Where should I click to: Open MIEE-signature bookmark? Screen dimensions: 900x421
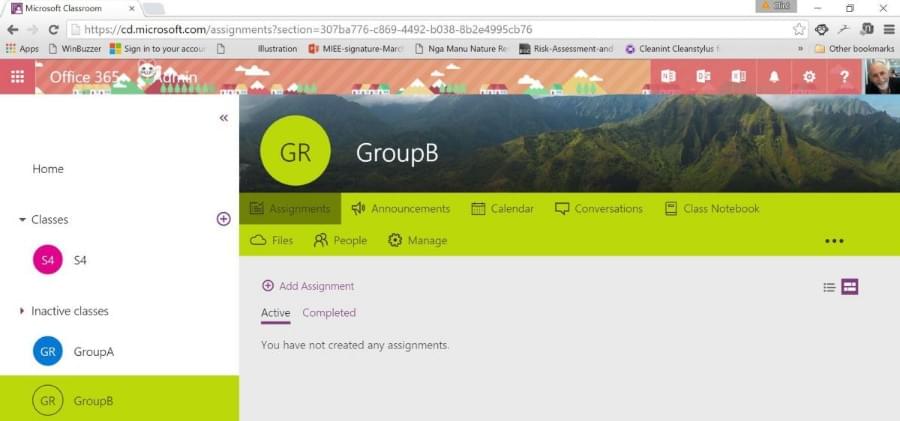tap(356, 49)
